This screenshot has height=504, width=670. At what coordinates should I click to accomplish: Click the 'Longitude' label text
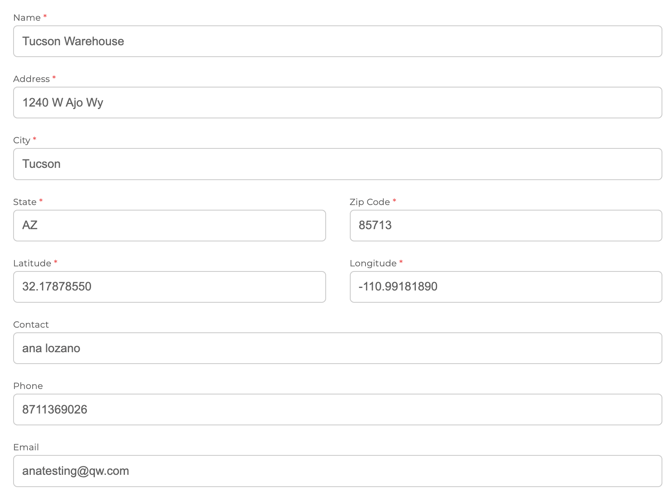click(373, 263)
